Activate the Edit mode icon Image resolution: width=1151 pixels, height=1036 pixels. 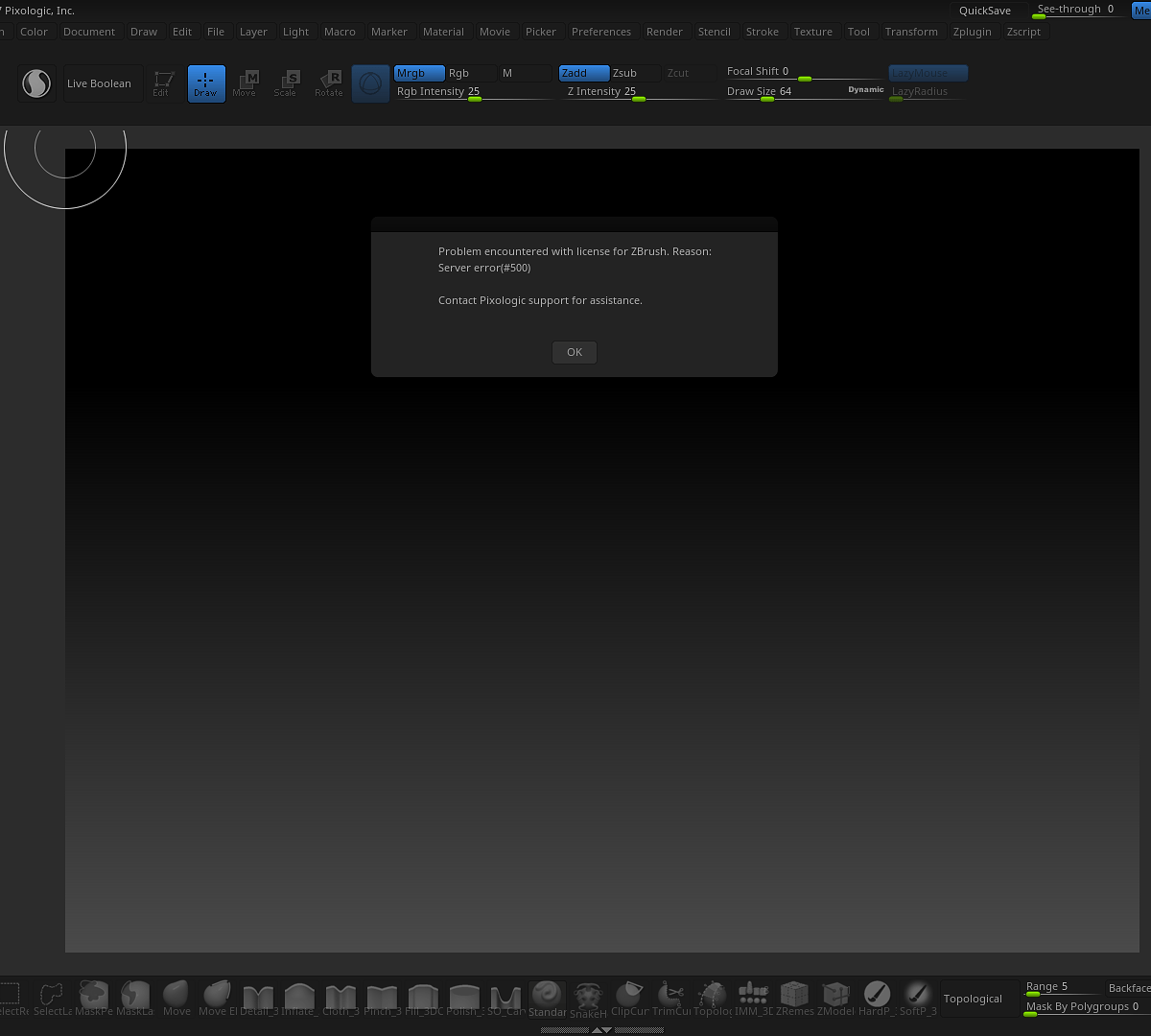(163, 83)
